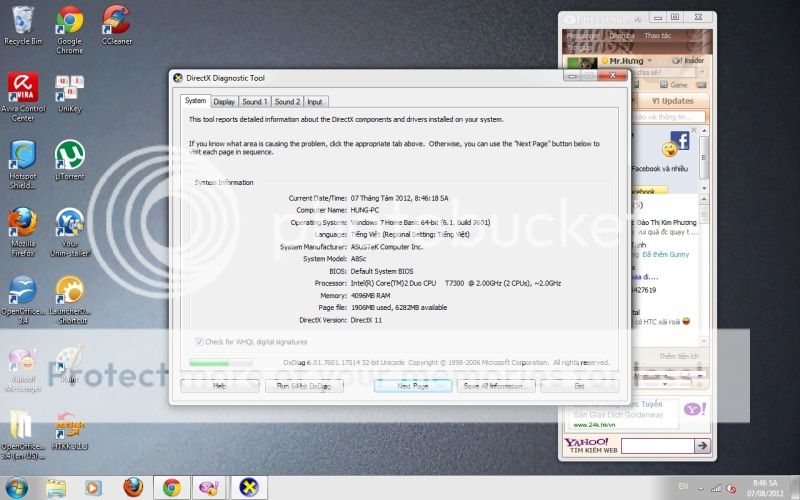Open the Mozilla Firefox desktop shortcut
Image resolution: width=800 pixels, height=500 pixels.
coord(23,232)
